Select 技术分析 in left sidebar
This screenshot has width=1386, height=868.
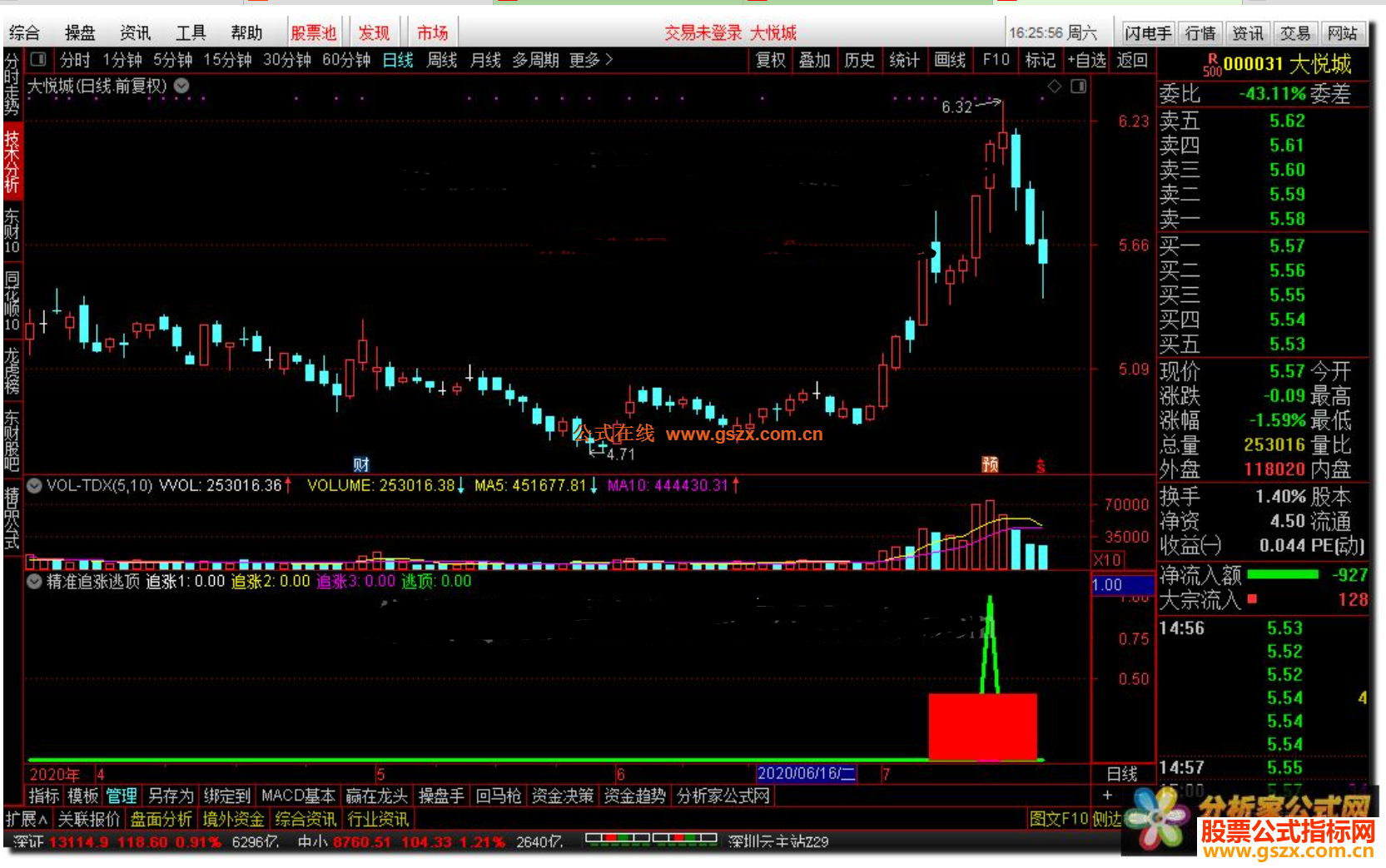click(x=12, y=161)
